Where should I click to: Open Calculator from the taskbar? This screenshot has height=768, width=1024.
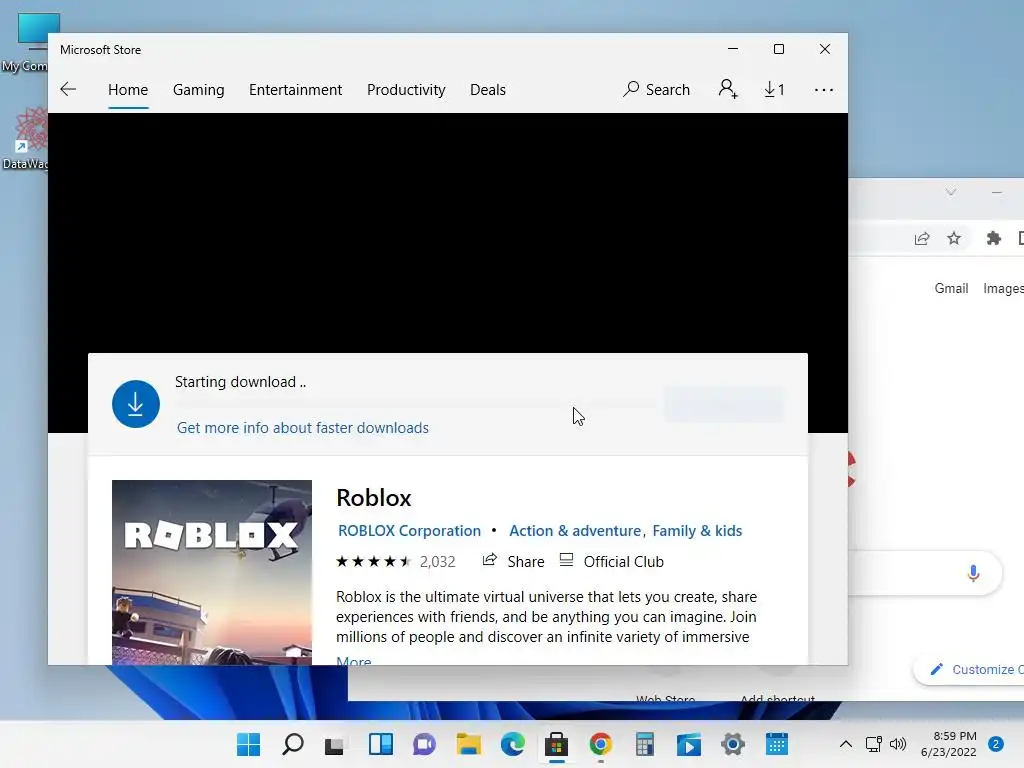[645, 744]
